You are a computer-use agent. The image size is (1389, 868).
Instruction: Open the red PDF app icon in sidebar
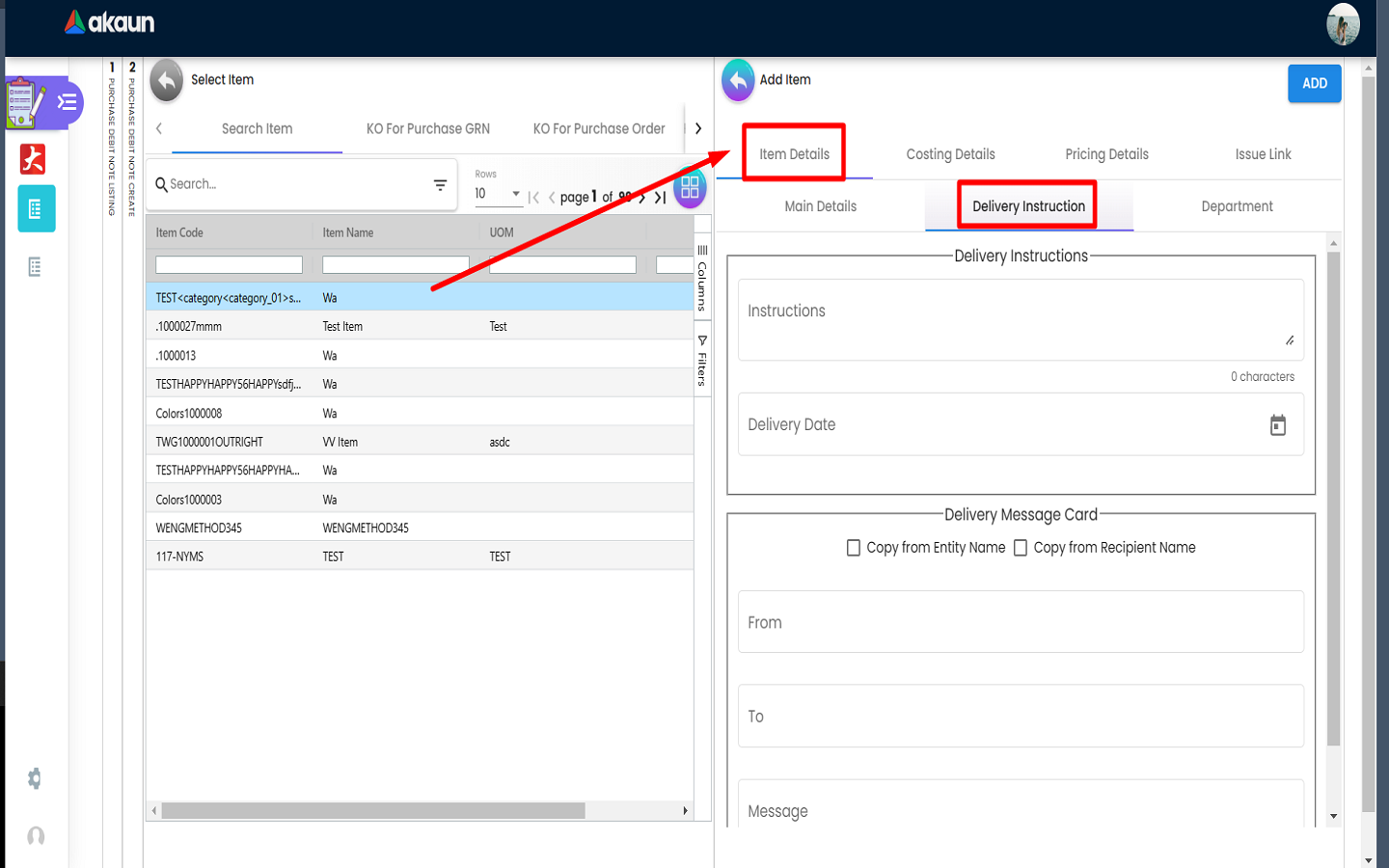tap(34, 158)
